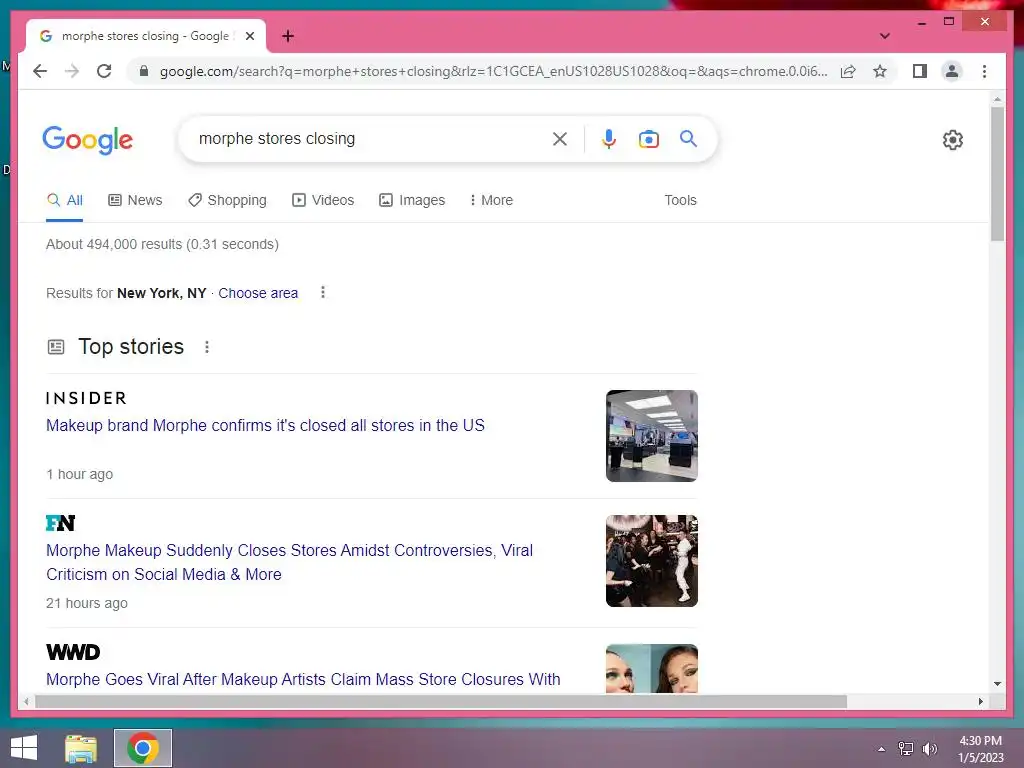Viewport: 1024px width, 768px height.
Task: Click the FN publisher logo
Action: coord(61,523)
